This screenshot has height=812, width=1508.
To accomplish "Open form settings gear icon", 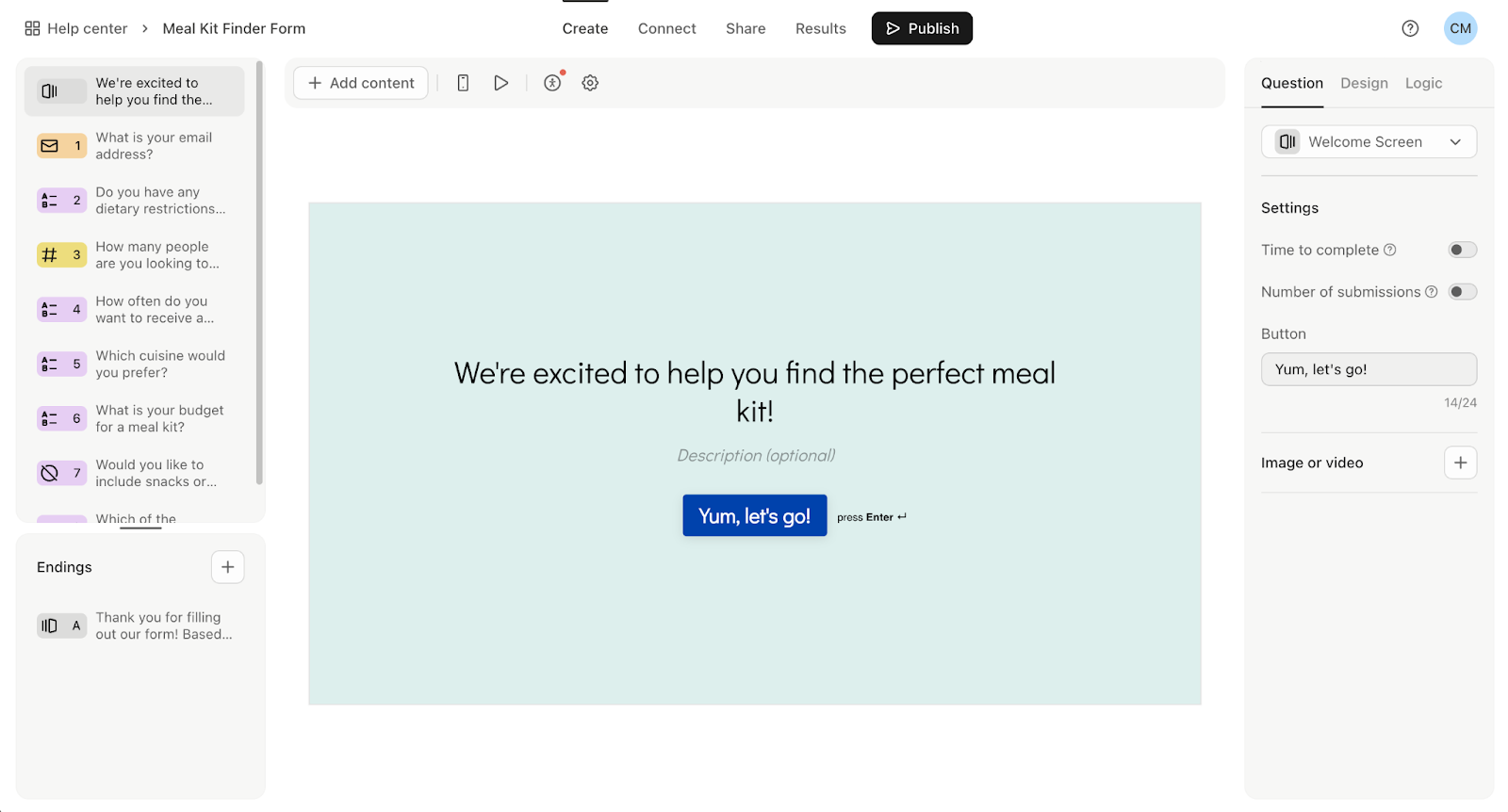I will [590, 83].
